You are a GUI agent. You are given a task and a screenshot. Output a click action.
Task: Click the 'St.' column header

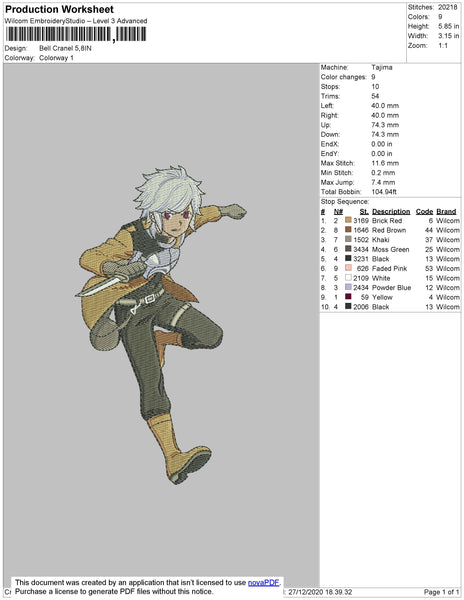364,211
